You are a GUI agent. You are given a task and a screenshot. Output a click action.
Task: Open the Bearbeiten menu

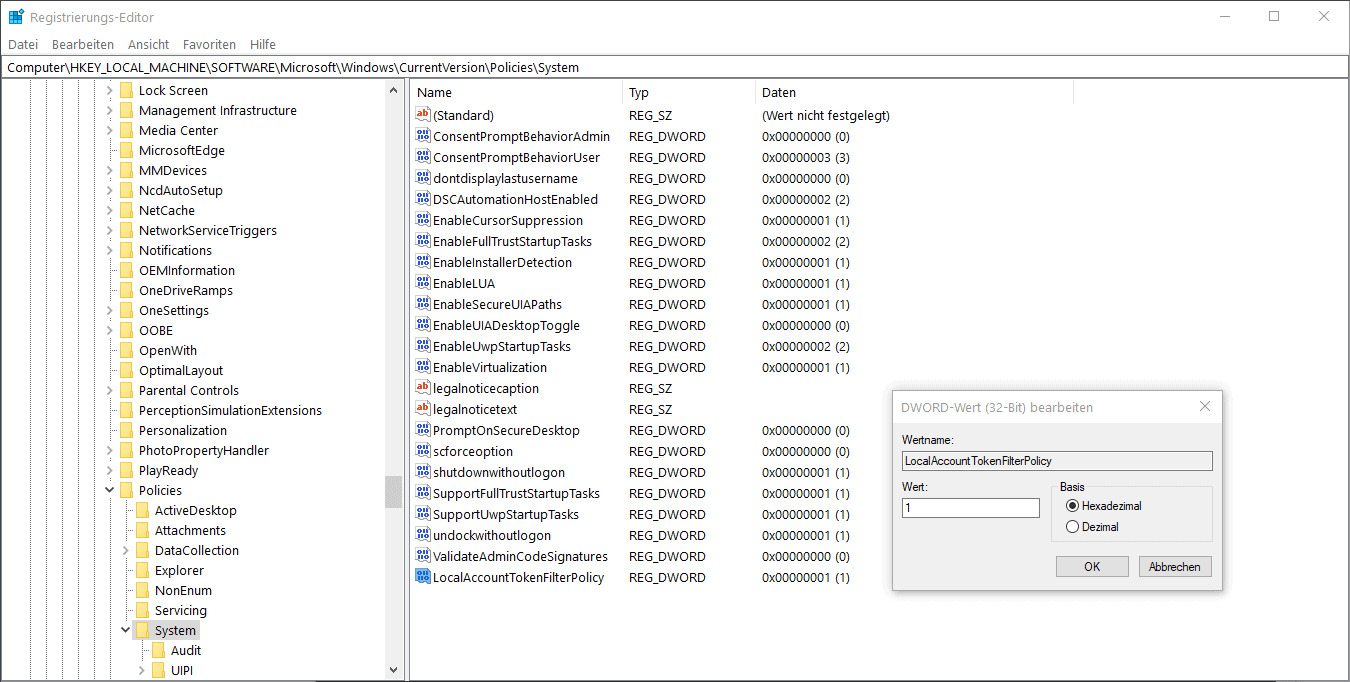(83, 44)
